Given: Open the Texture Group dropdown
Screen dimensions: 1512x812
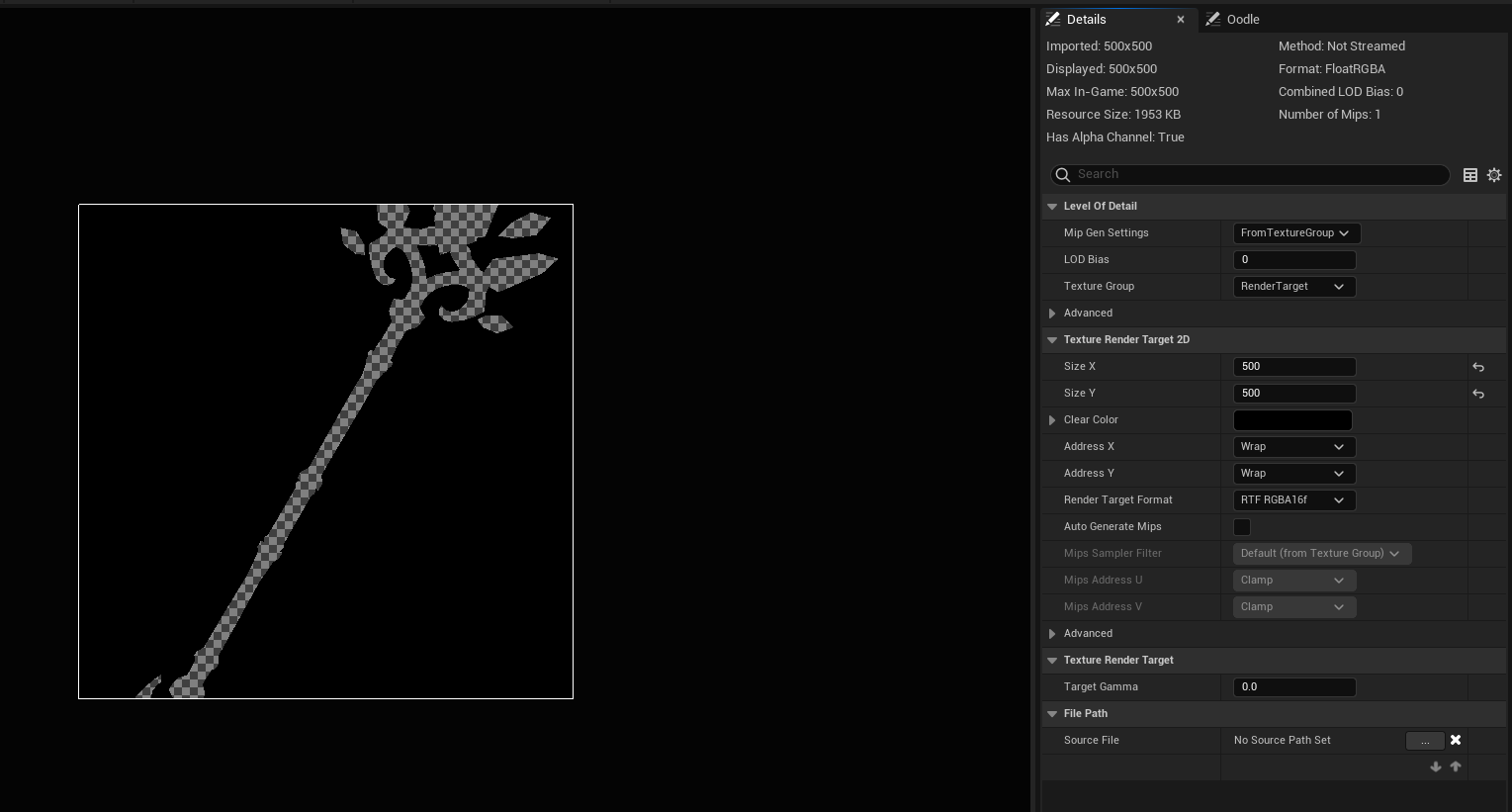Looking at the screenshot, I should (1294, 287).
